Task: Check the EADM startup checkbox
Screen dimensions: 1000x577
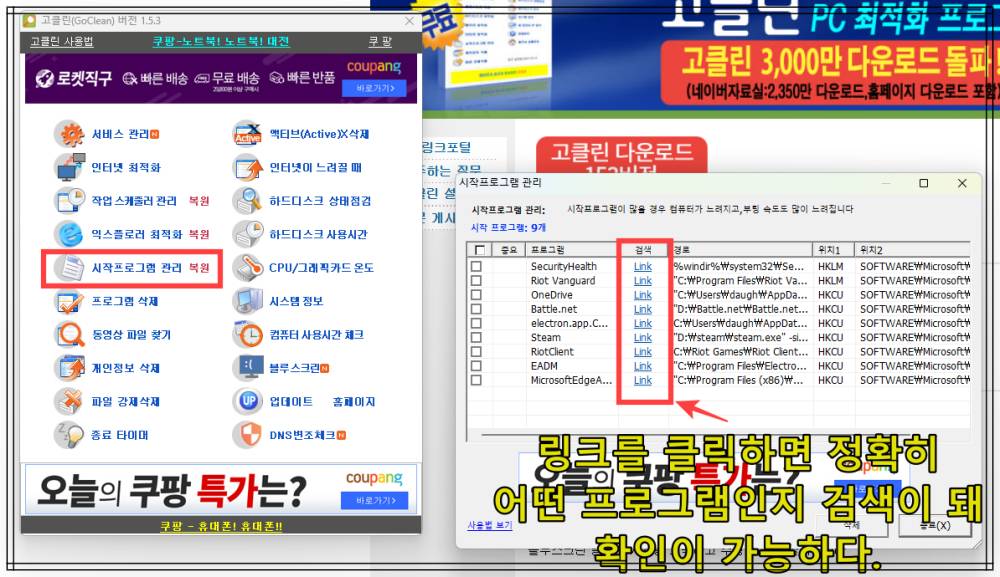Action: pyautogui.click(x=476, y=366)
